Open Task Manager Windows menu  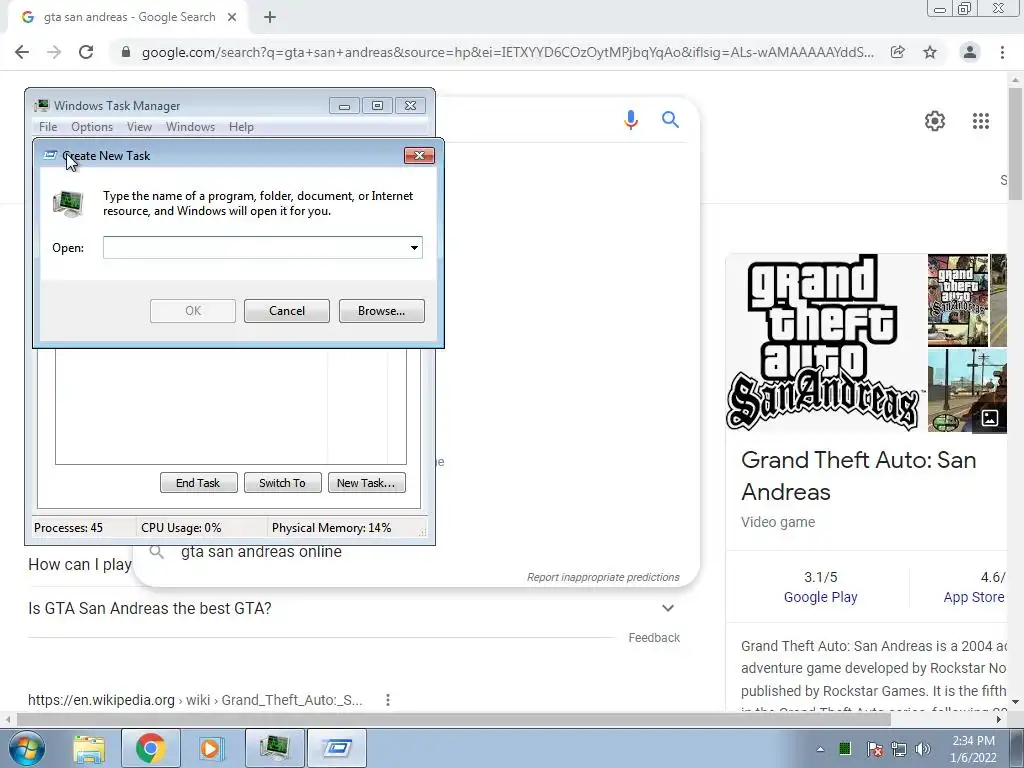[190, 127]
